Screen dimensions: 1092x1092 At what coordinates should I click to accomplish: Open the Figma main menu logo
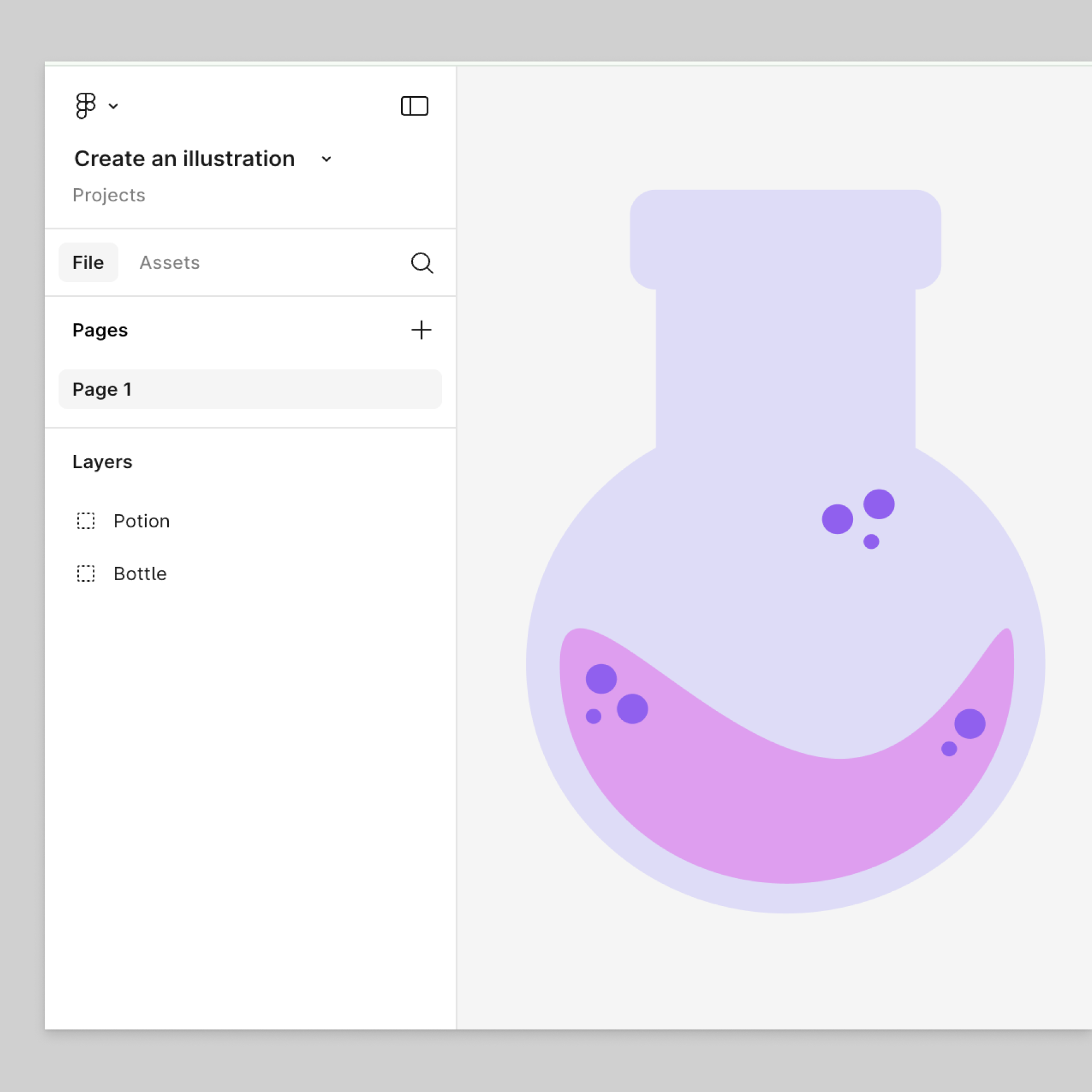(x=85, y=106)
